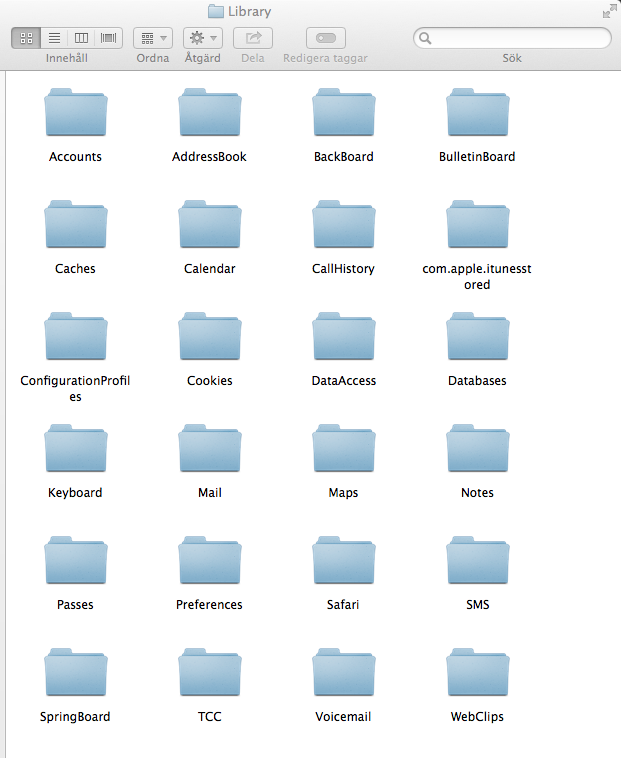
Task: Select the SpringBoard folder icon
Action: (x=76, y=672)
